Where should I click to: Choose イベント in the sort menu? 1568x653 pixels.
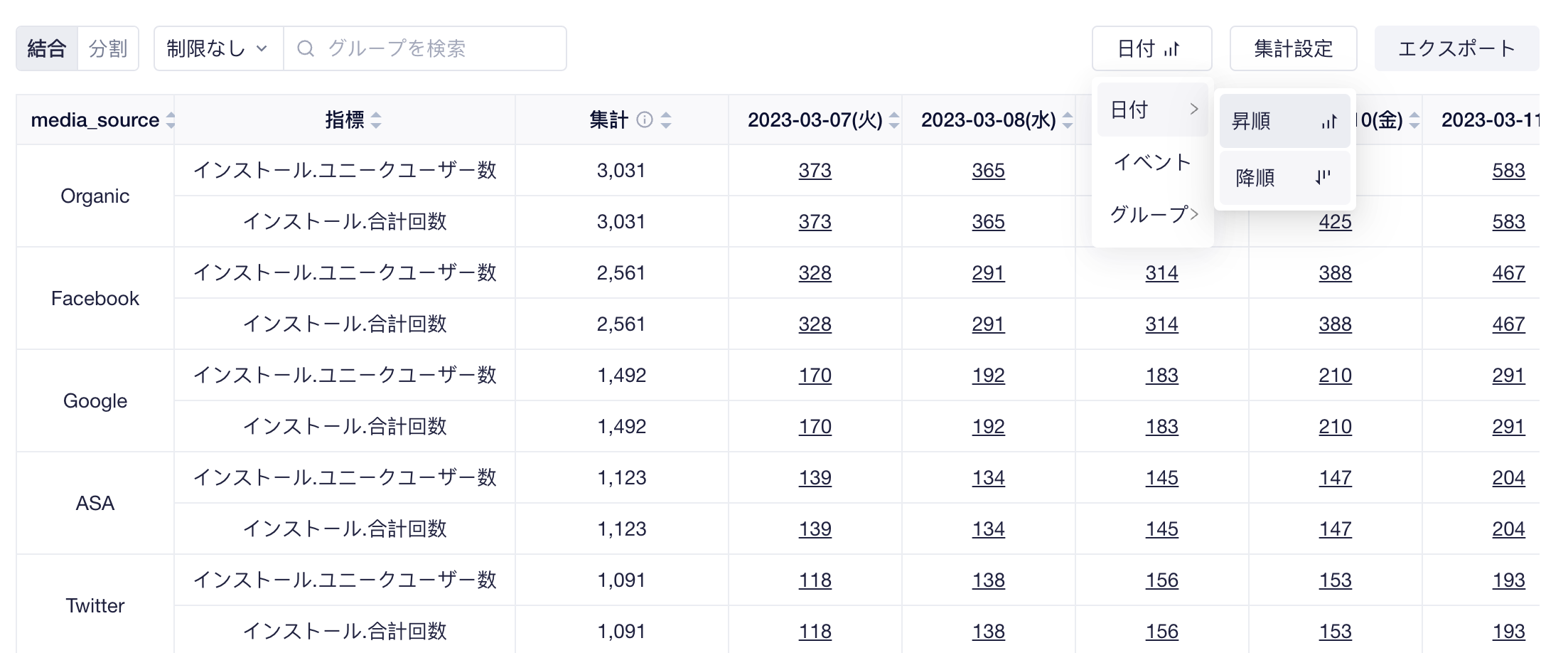coord(1153,162)
